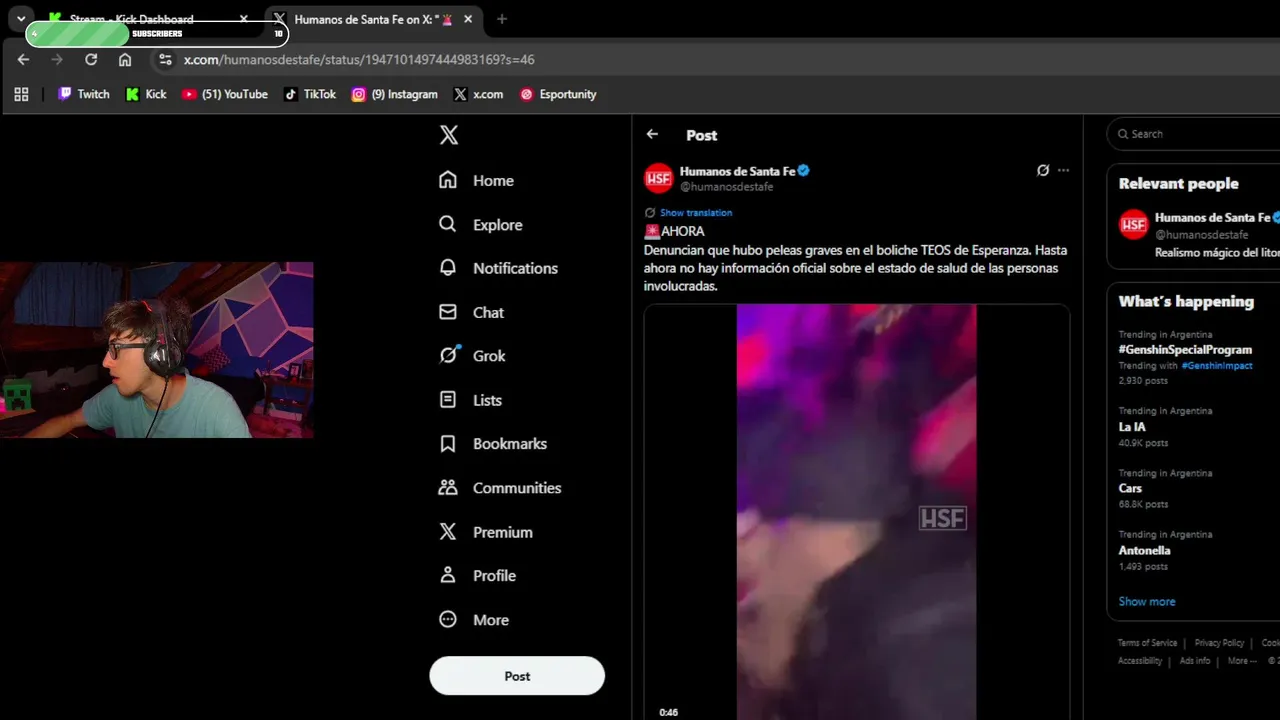
Task: Close the Humanos de Santa Fe tab
Action: (x=468, y=19)
